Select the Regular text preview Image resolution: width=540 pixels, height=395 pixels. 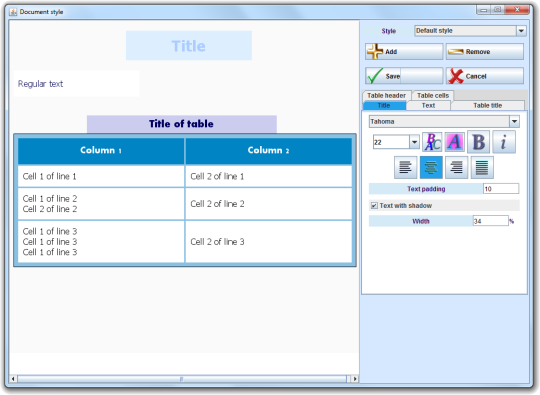click(x=76, y=84)
